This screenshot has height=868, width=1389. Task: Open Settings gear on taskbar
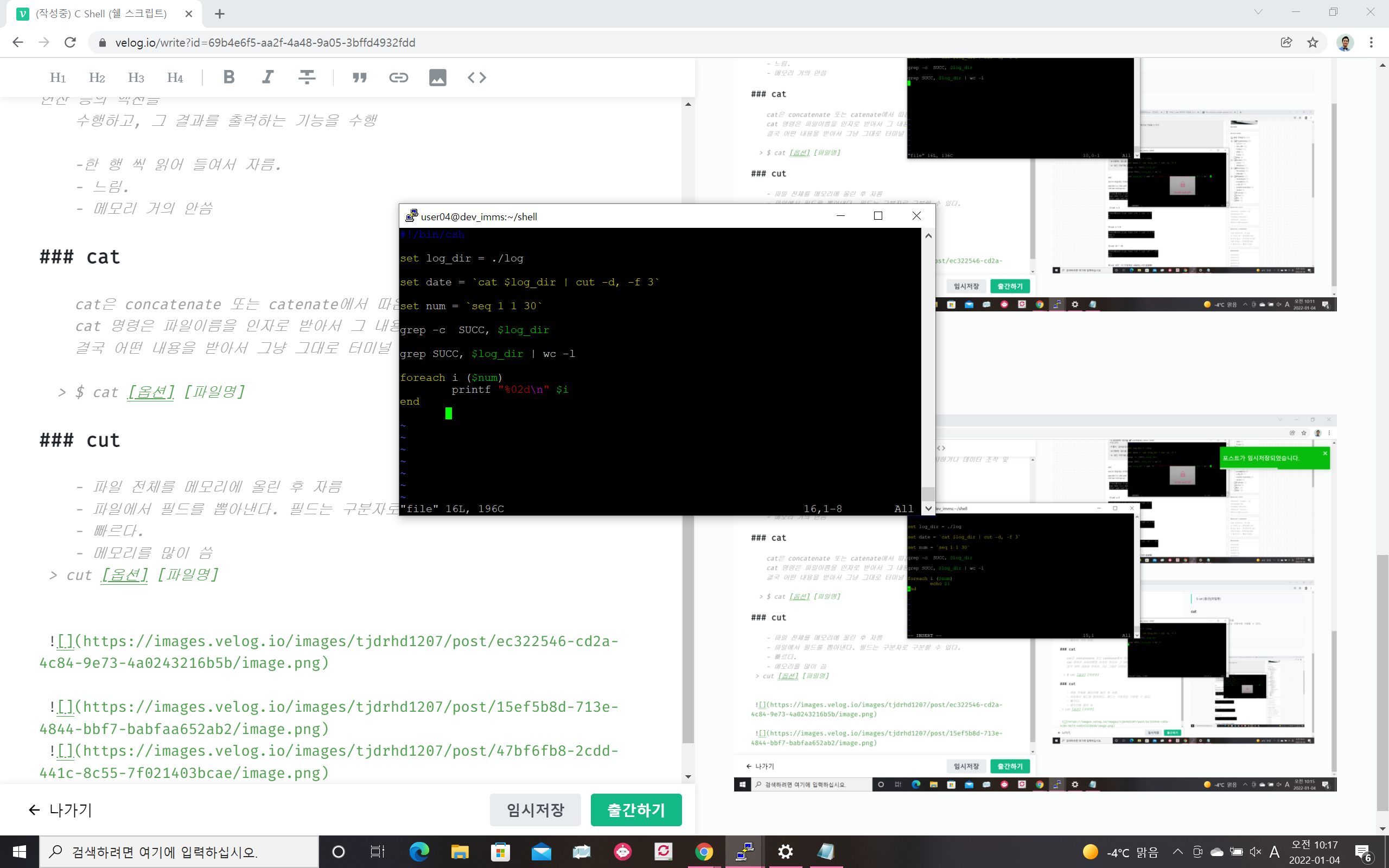tap(786, 852)
